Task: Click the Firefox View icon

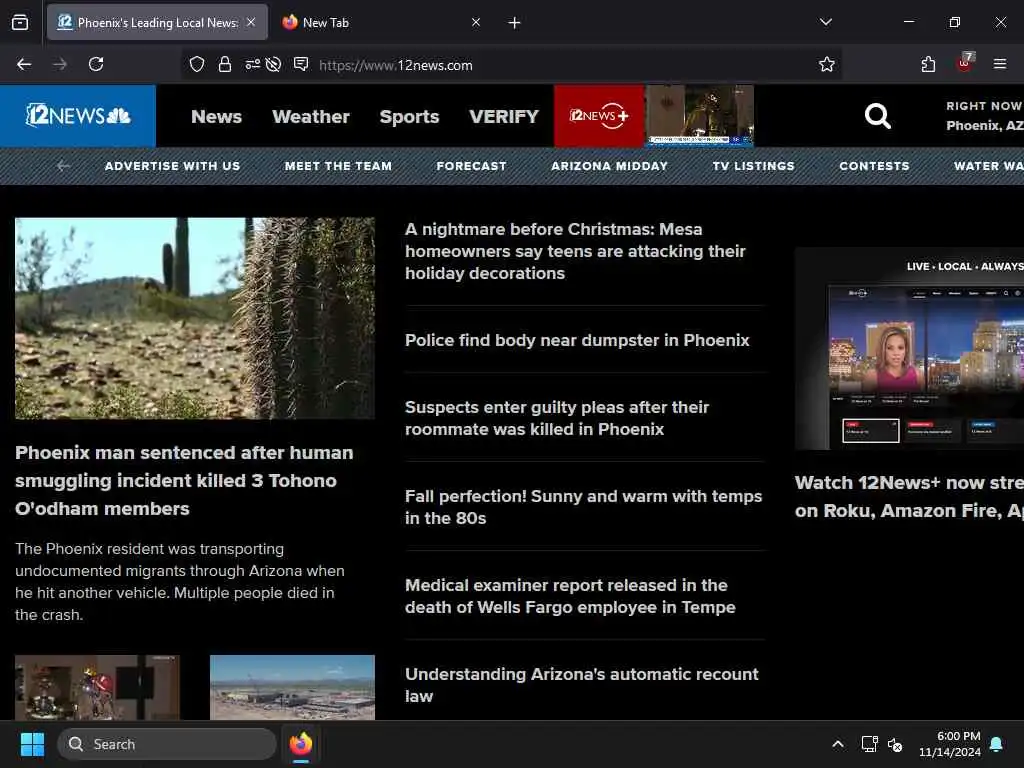Action: click(20, 23)
